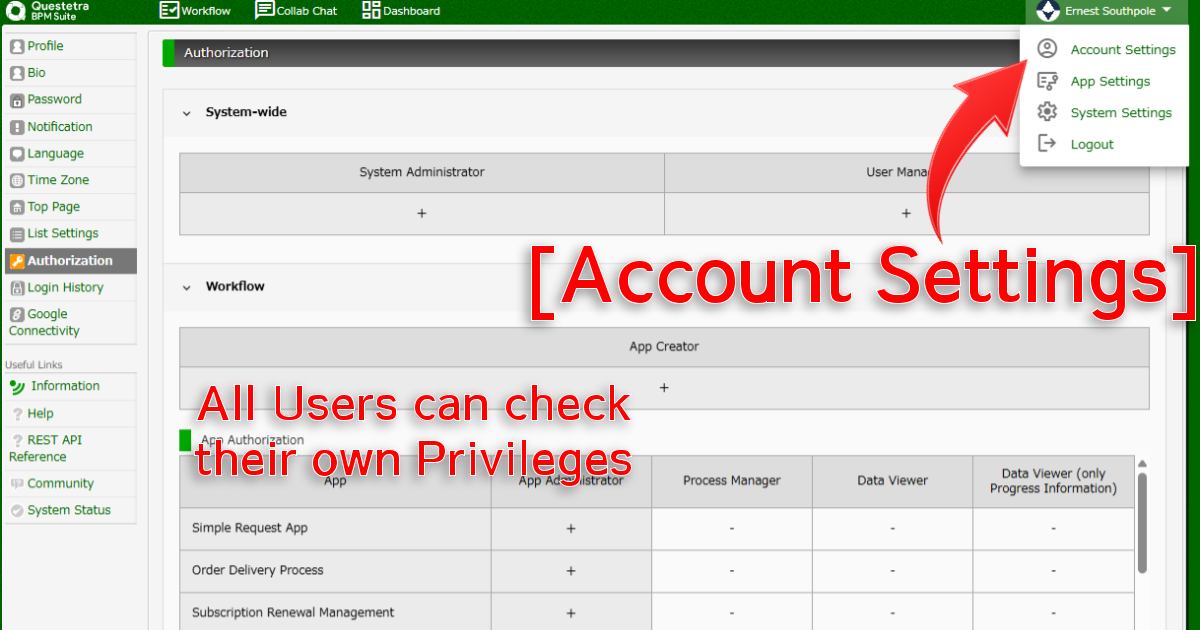Click the Account Settings person icon
This screenshot has height=630, width=1200.
point(1047,49)
